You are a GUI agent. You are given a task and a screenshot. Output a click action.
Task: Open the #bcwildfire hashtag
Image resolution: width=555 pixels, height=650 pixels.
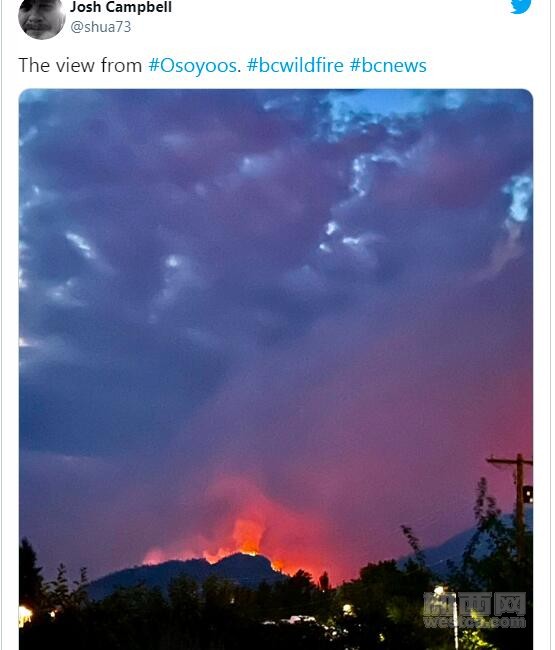pos(295,65)
